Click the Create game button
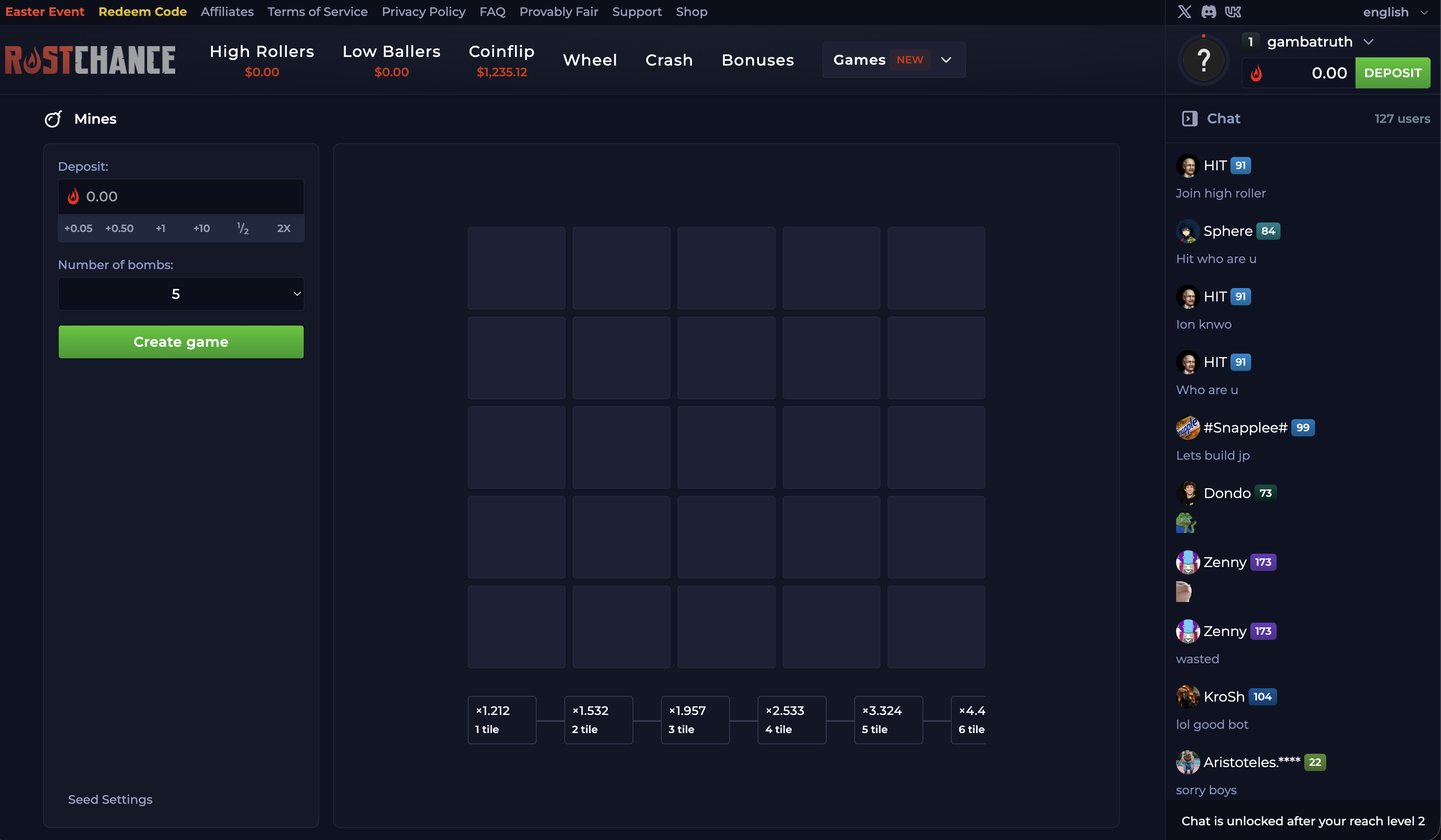1441x840 pixels. [x=181, y=342]
